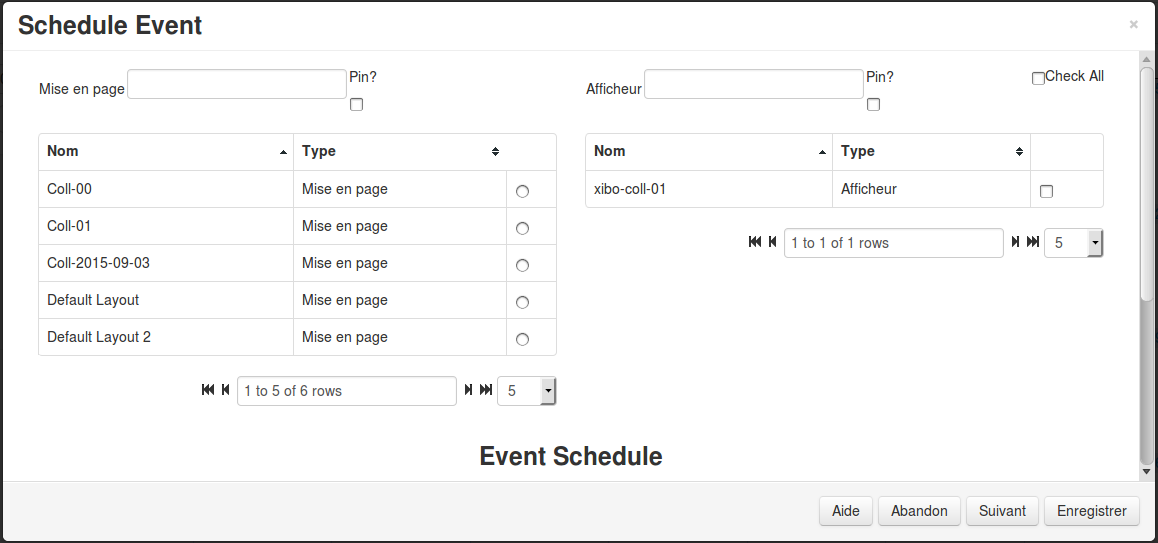
Task: Go to first page of layout table
Action: pyautogui.click(x=207, y=390)
